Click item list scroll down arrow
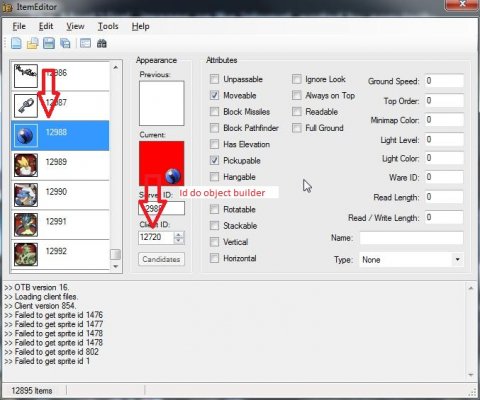The height and width of the screenshot is (400, 480). (116, 267)
